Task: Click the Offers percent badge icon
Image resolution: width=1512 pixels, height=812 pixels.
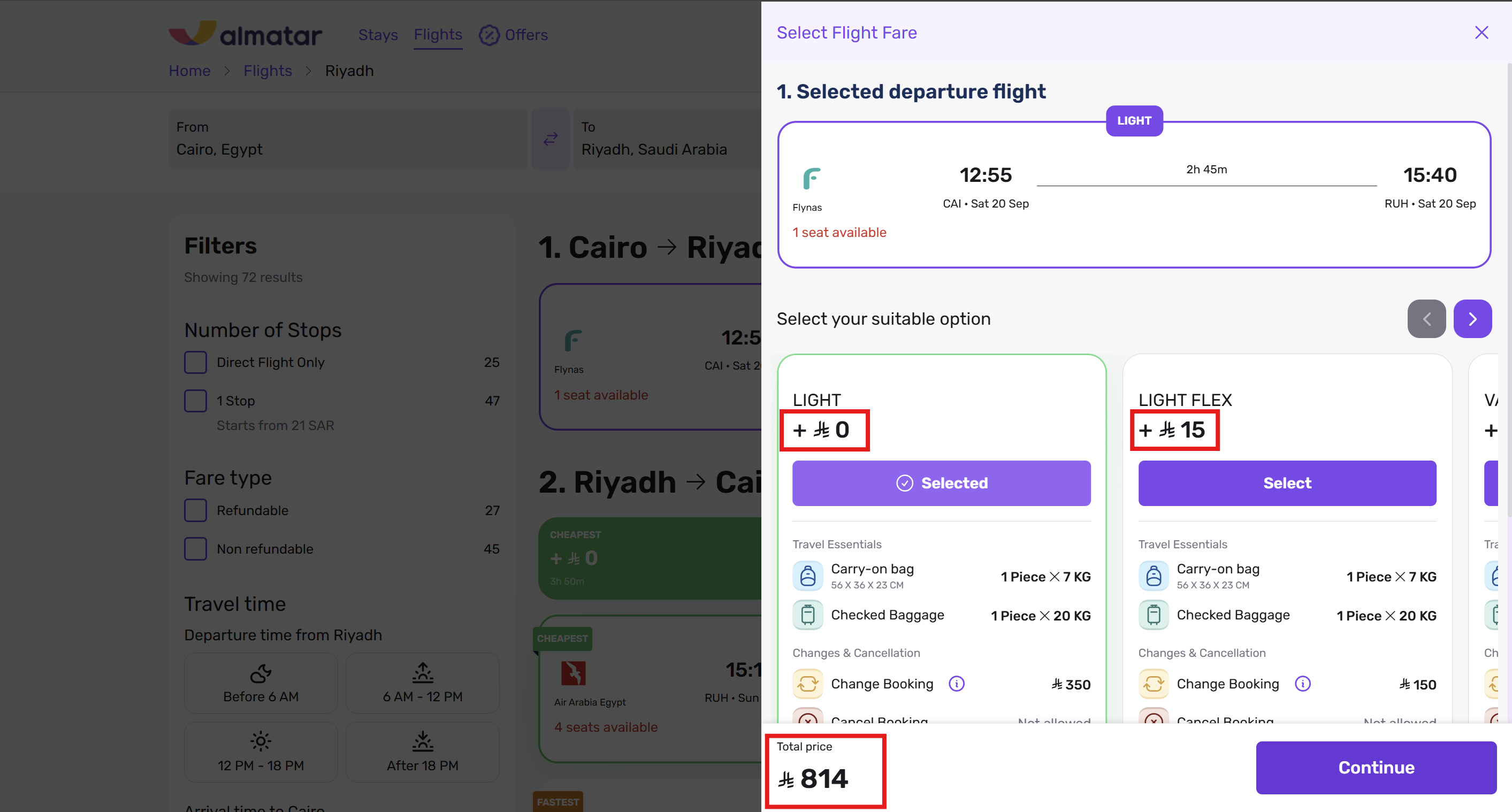Action: [489, 35]
